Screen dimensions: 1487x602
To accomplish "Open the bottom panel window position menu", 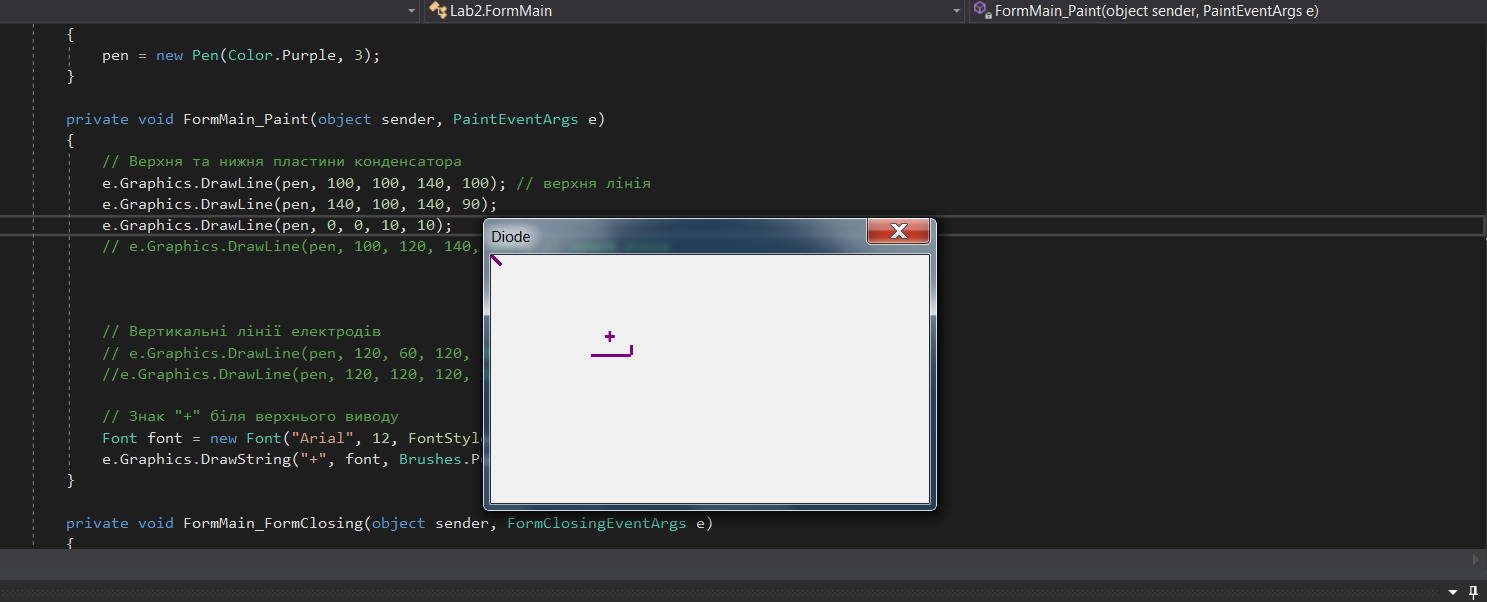I will tap(1454, 593).
